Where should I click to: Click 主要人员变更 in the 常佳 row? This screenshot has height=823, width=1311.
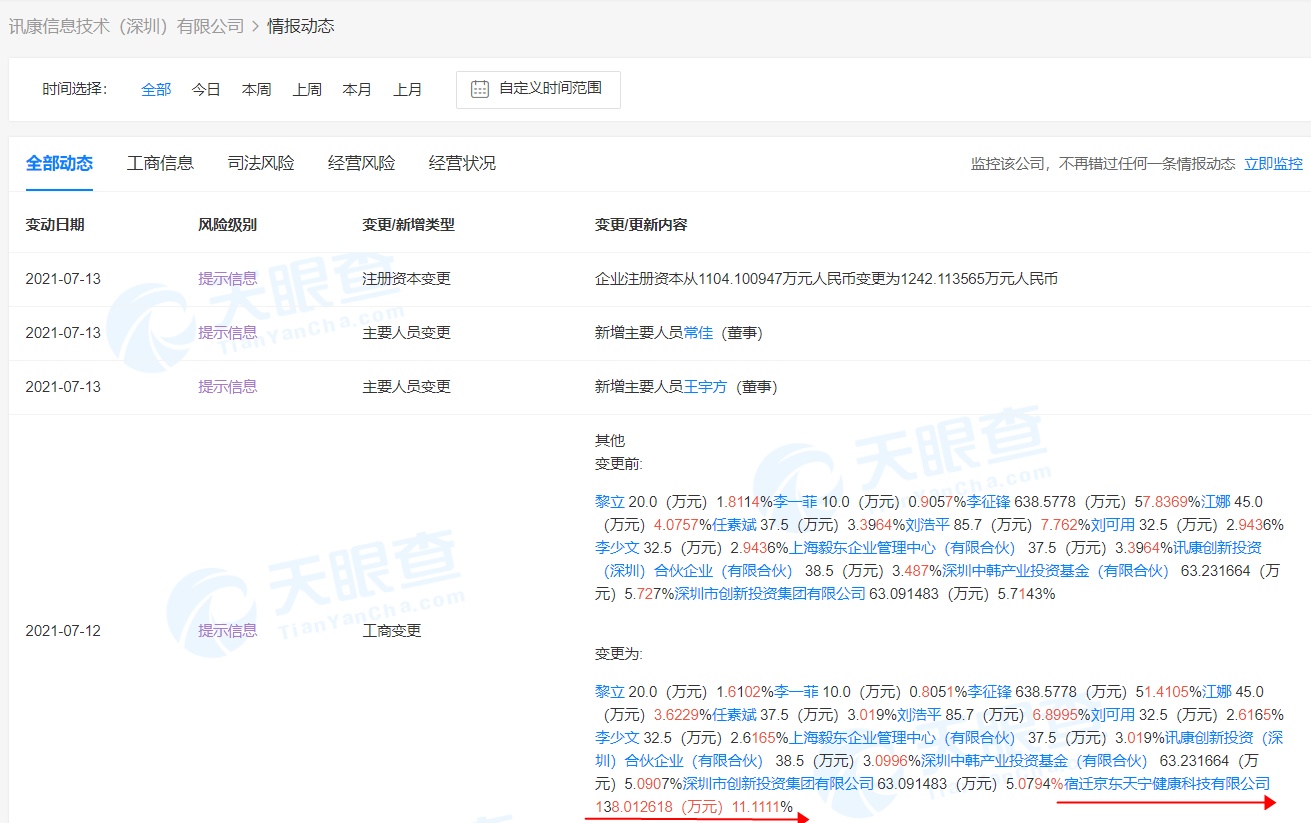[x=406, y=333]
